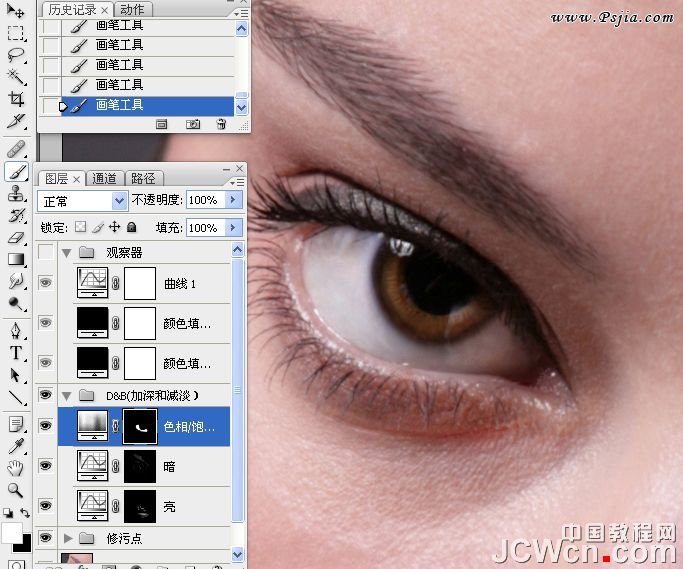Toggle visibility of first 颜色填 layer

45,322
